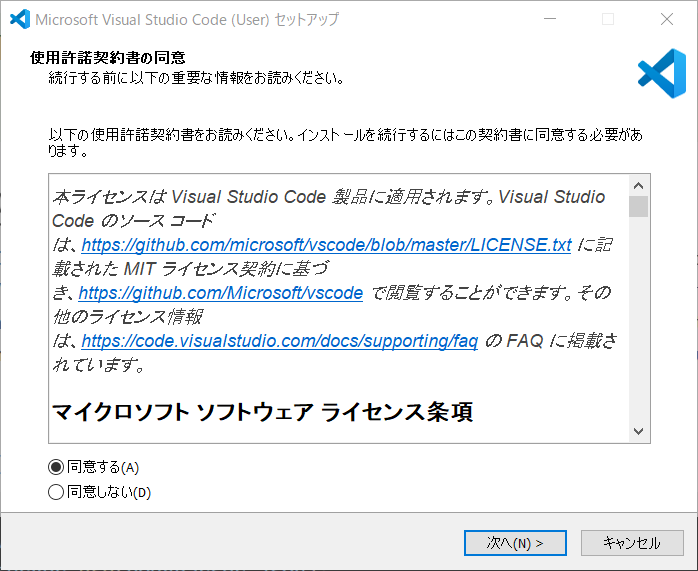
Task: Click the VS Code icon in title bar
Action: click(x=20, y=20)
